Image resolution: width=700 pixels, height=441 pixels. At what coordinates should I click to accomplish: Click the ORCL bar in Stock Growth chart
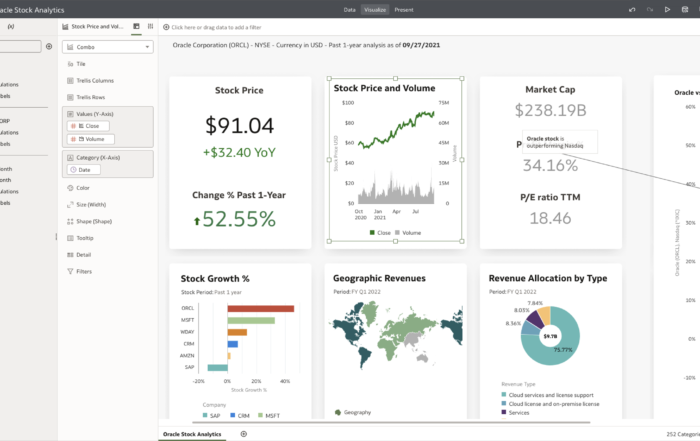pyautogui.click(x=261, y=308)
